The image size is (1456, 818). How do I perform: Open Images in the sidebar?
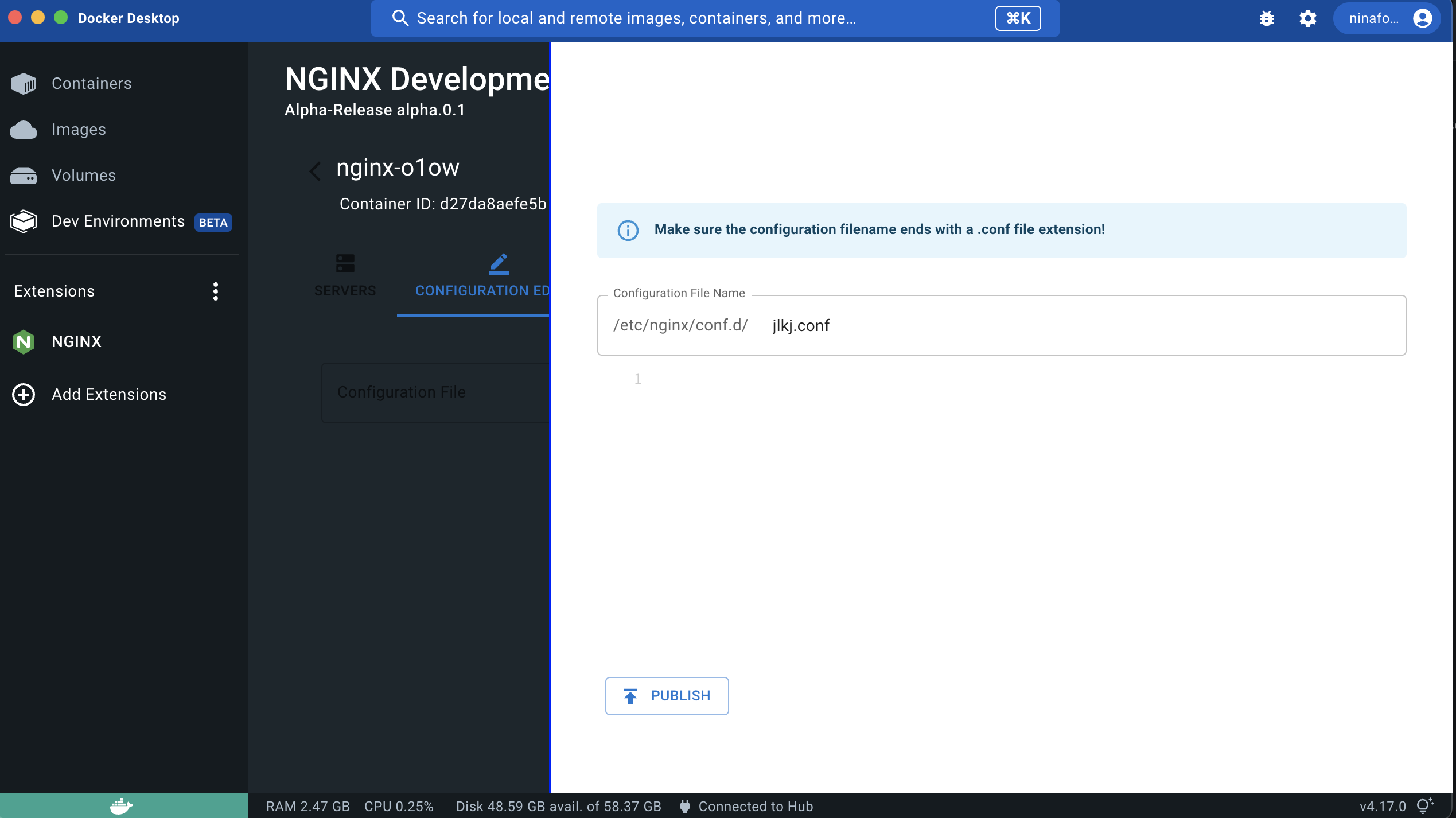79,130
